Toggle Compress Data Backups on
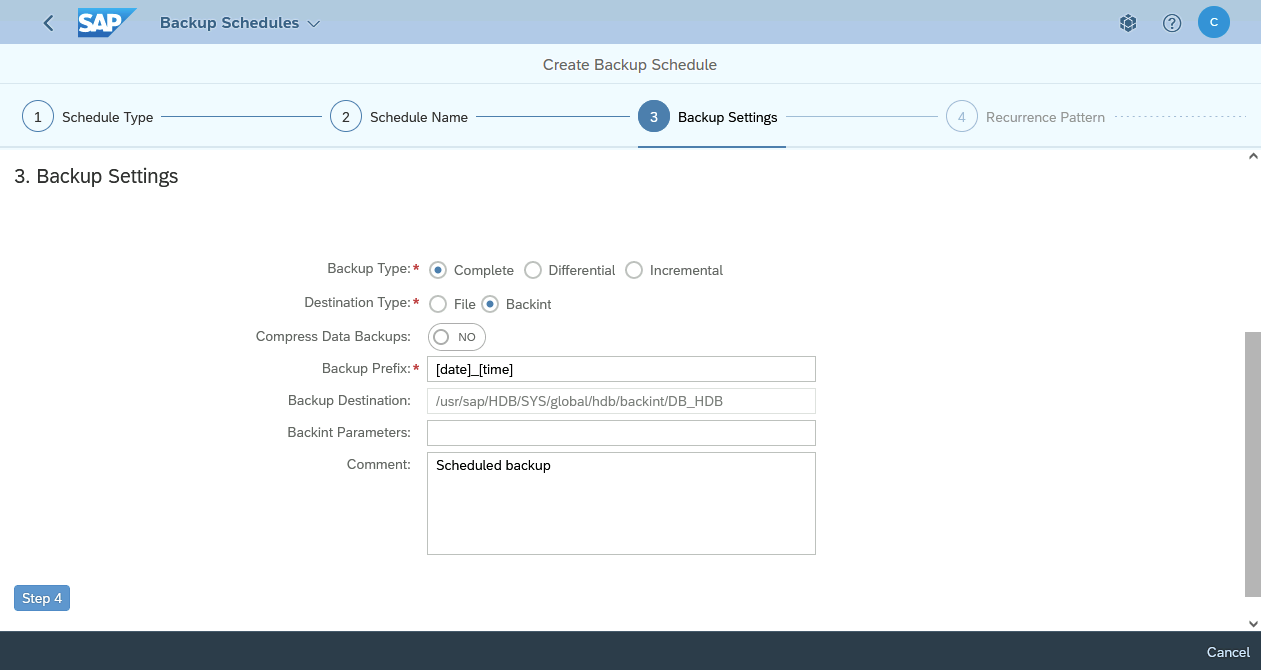This screenshot has height=670, width=1261. coord(456,337)
